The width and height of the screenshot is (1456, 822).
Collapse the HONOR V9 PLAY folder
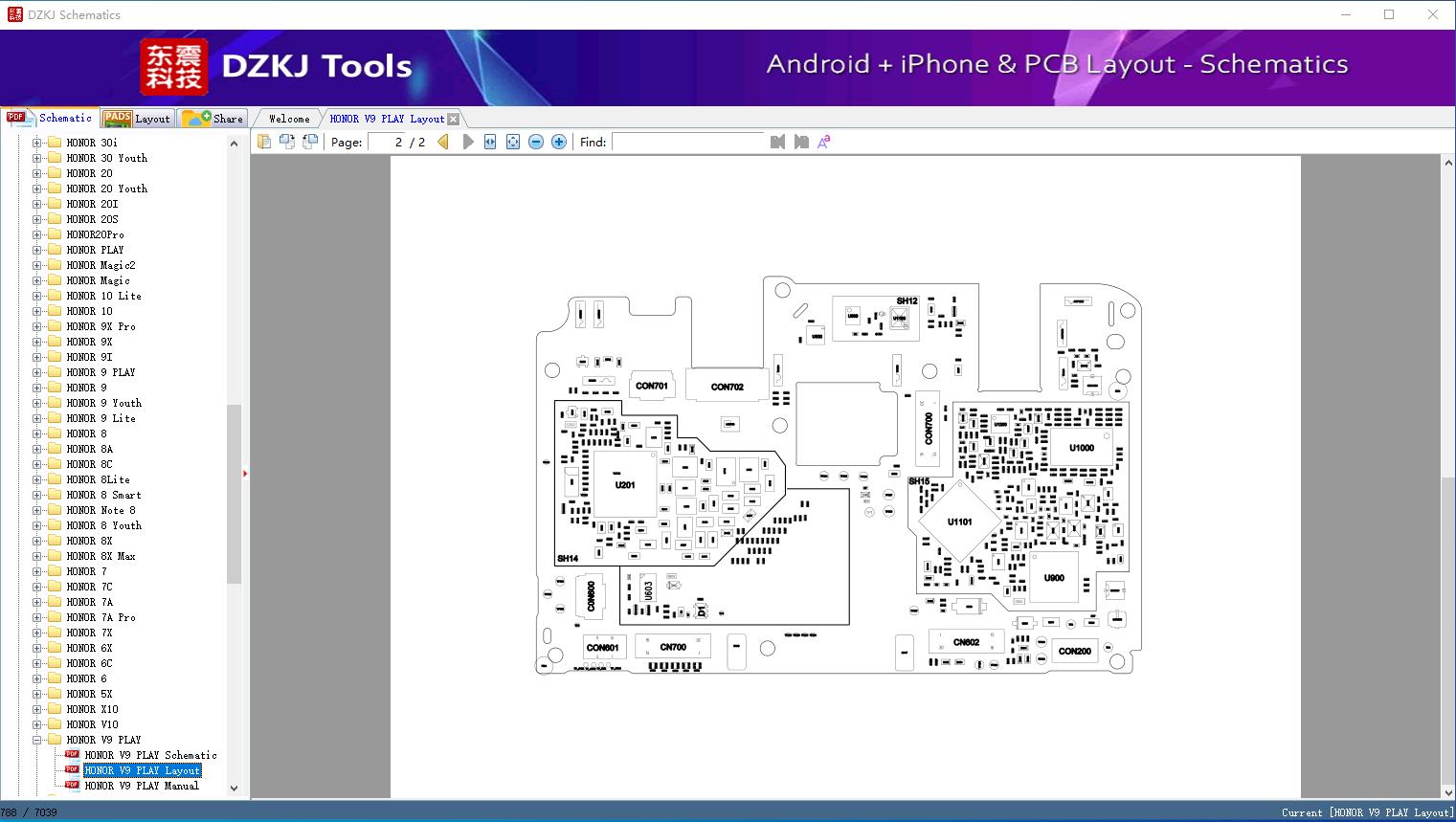point(37,740)
